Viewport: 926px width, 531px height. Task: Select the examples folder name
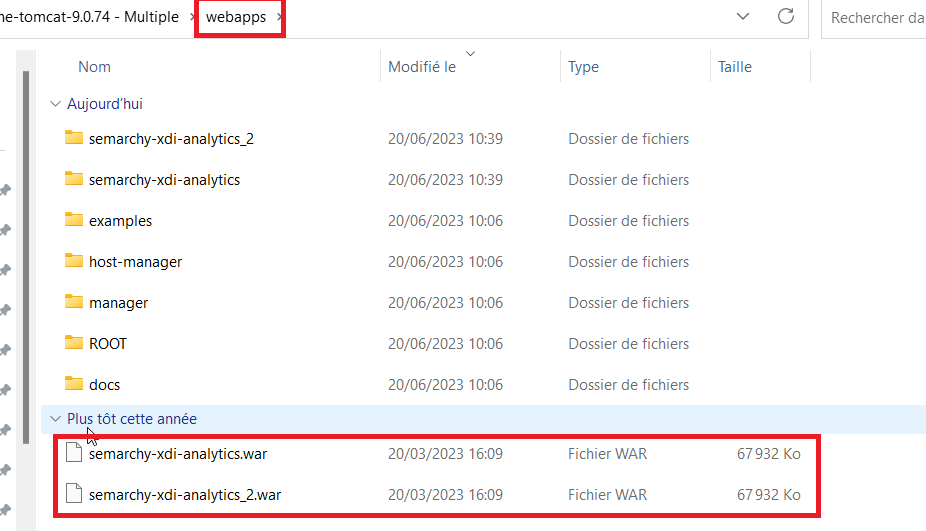click(120, 221)
